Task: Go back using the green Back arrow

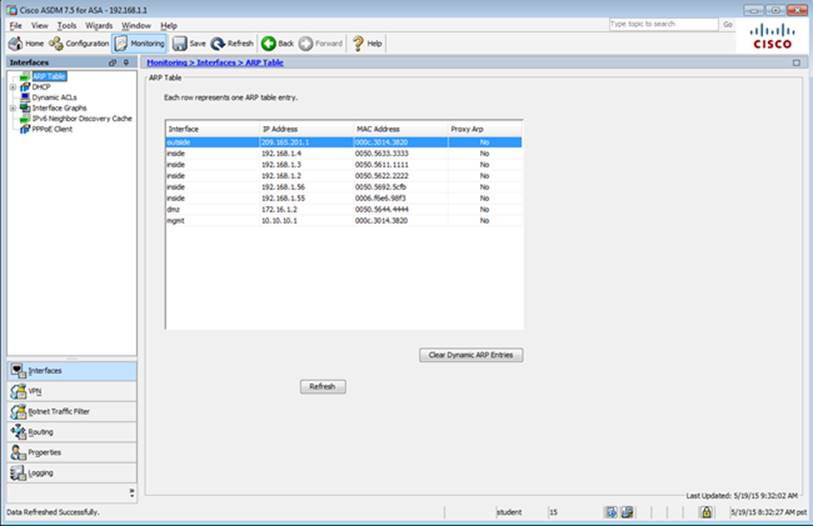Action: coord(268,44)
